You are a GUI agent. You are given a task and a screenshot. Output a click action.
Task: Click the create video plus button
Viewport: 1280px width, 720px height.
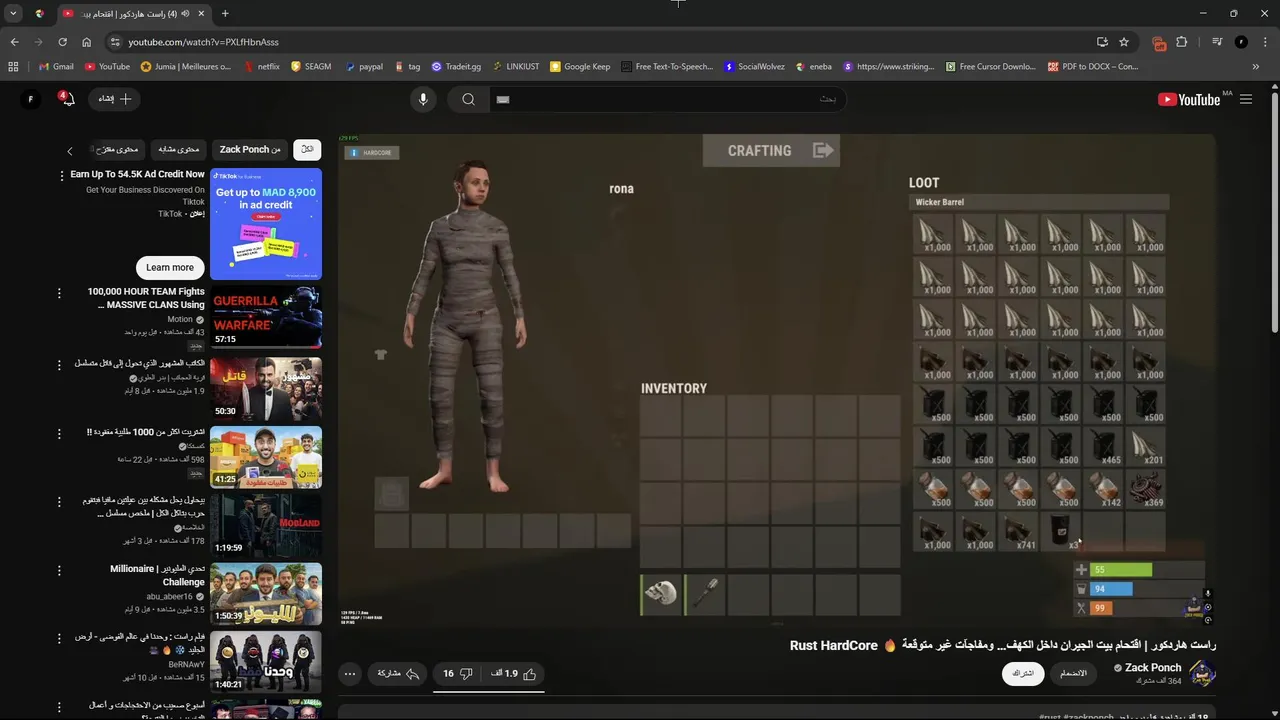pyautogui.click(x=115, y=99)
